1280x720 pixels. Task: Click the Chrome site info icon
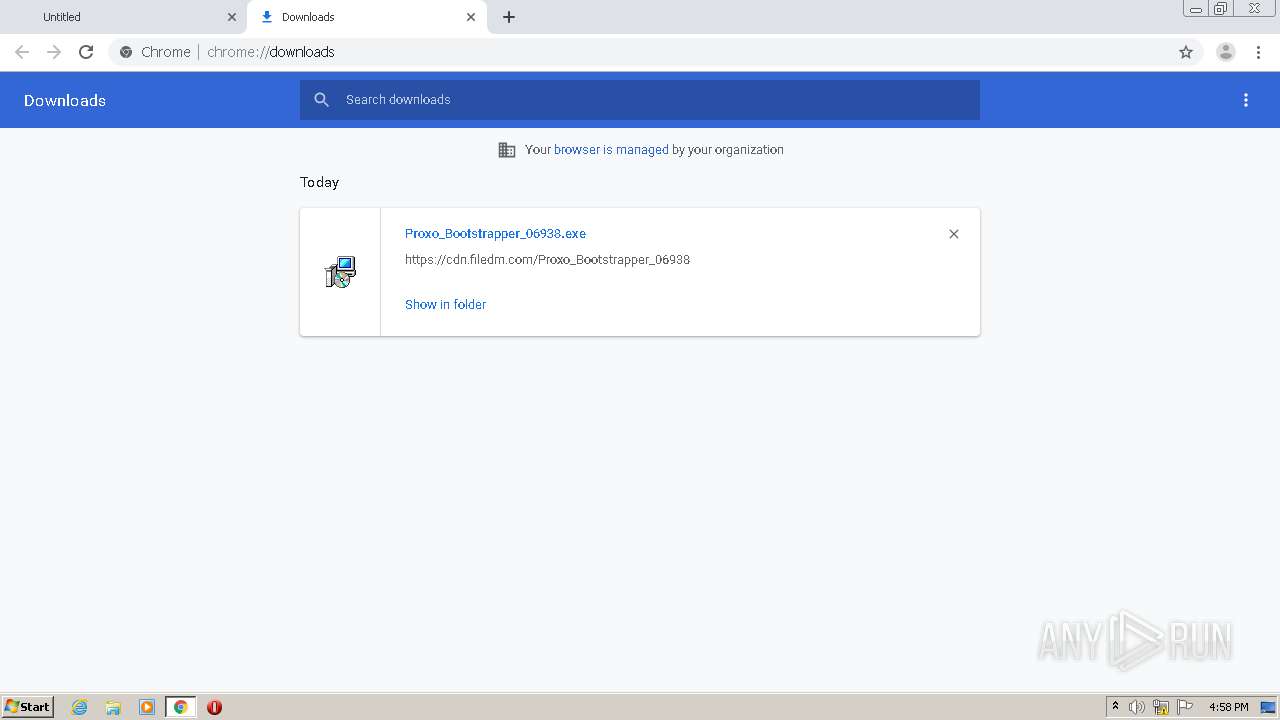tap(126, 52)
